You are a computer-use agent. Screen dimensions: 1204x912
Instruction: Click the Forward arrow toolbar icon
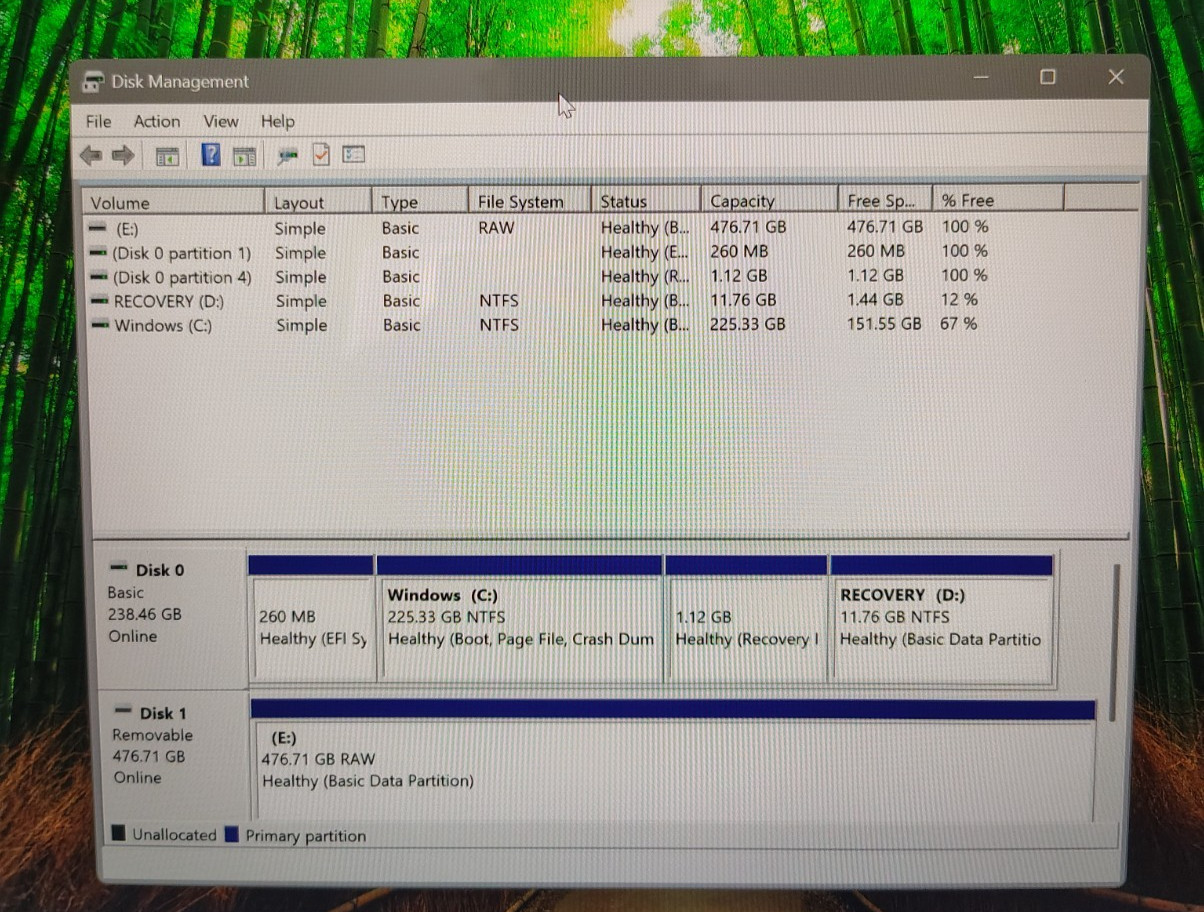(x=123, y=155)
